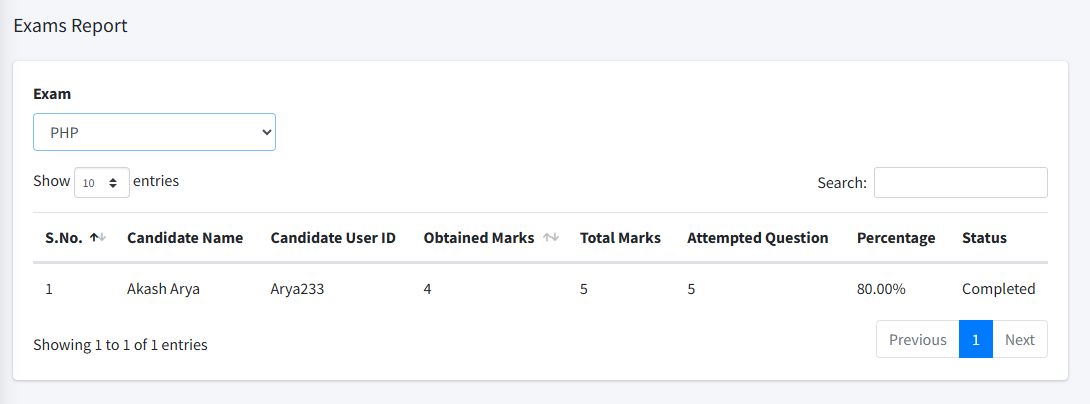
Task: Click the Showing 1 to 1 entries text
Action: click(120, 345)
